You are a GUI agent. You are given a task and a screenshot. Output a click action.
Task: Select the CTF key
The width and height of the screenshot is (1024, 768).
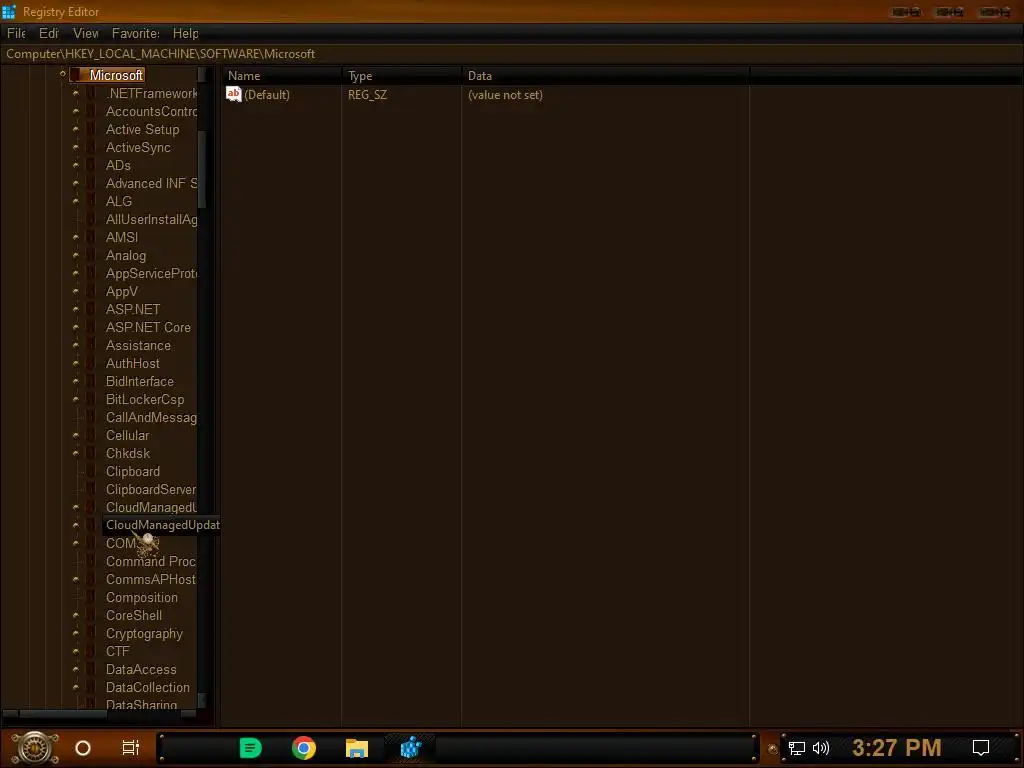coord(118,652)
